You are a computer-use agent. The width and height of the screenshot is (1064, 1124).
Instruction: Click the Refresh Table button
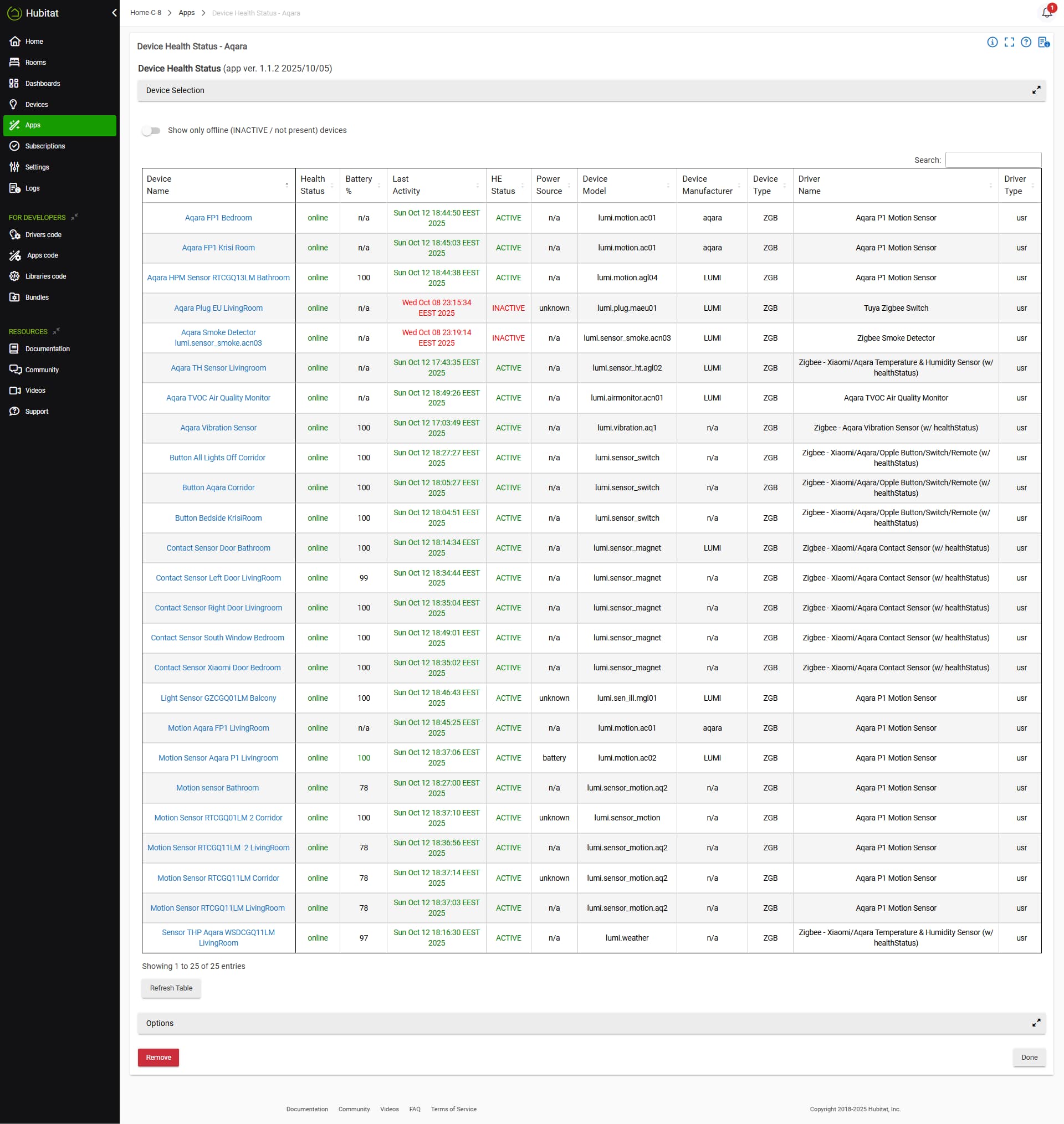171,987
